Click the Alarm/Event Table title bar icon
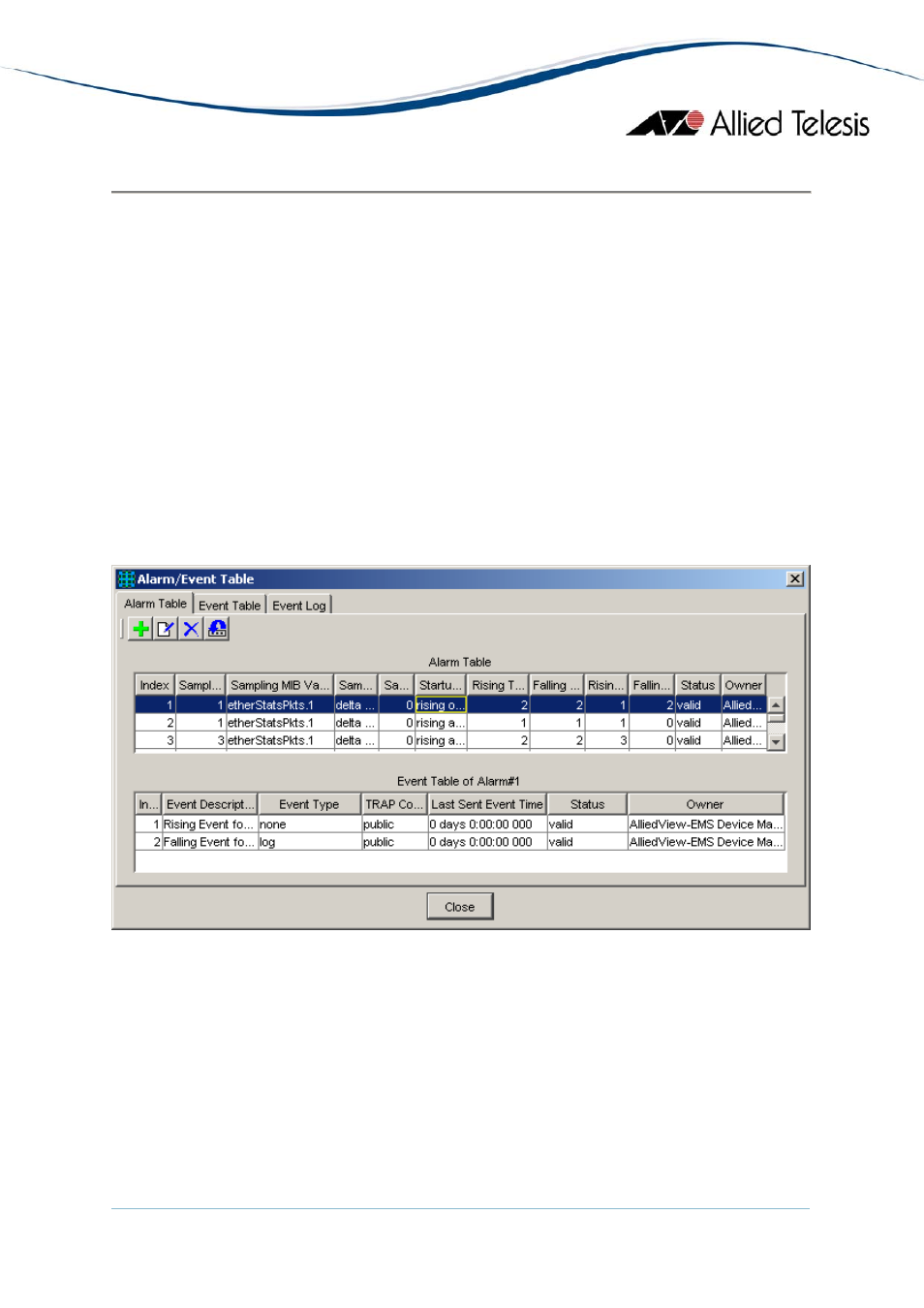Image resolution: width=924 pixels, height=1308 pixels. (126, 579)
